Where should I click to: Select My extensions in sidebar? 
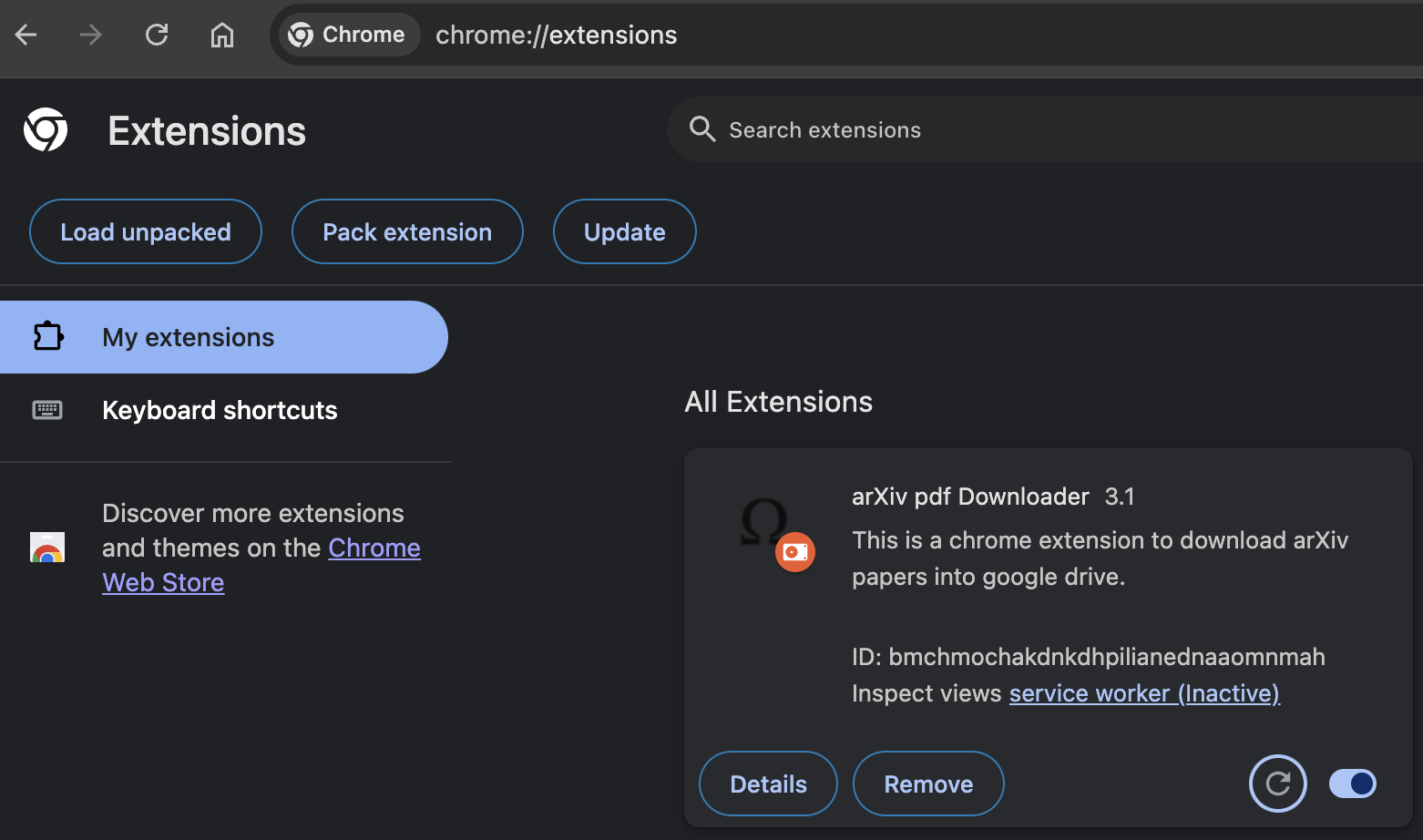pyautogui.click(x=223, y=337)
